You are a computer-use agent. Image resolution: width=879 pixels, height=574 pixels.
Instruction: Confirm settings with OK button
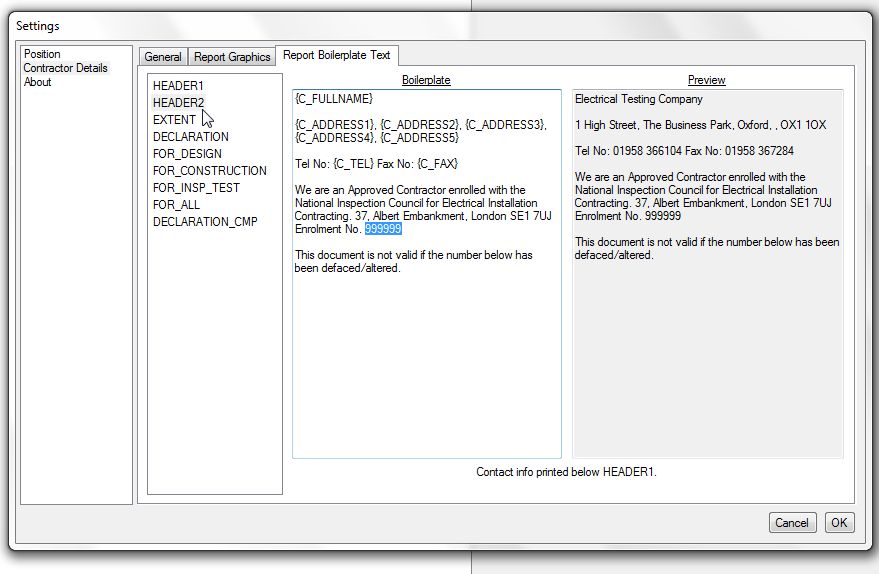click(839, 522)
